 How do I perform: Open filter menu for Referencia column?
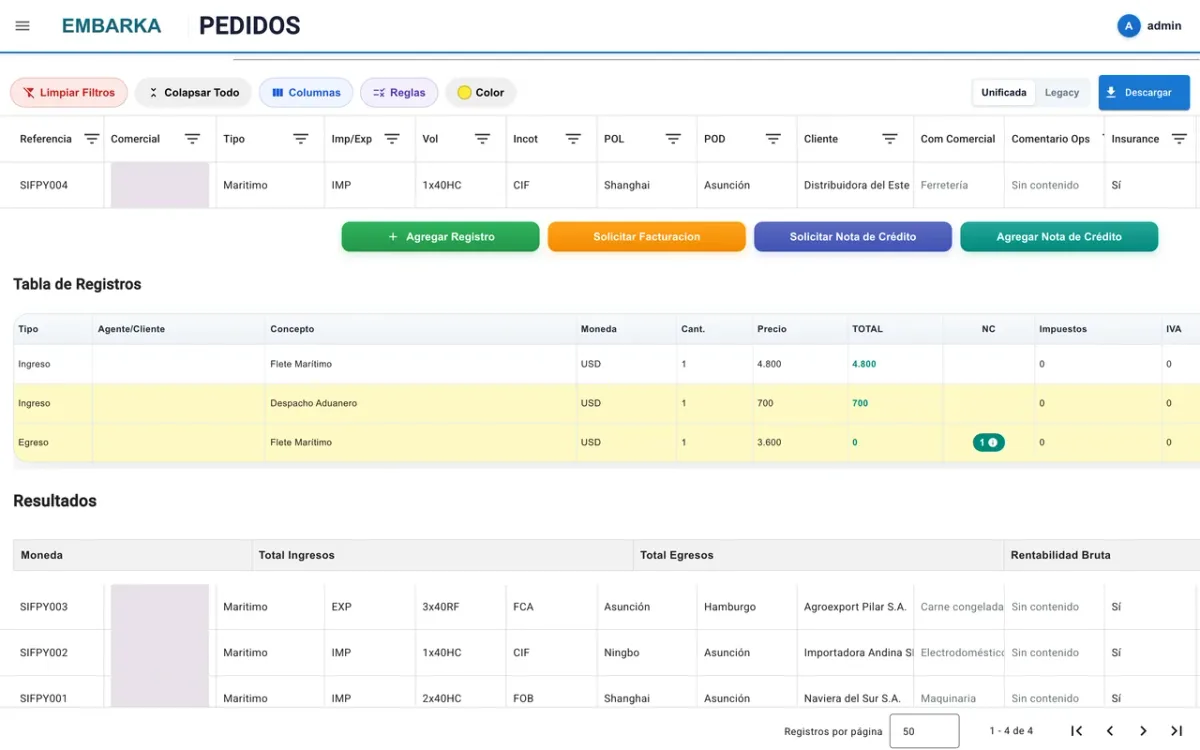(x=91, y=139)
